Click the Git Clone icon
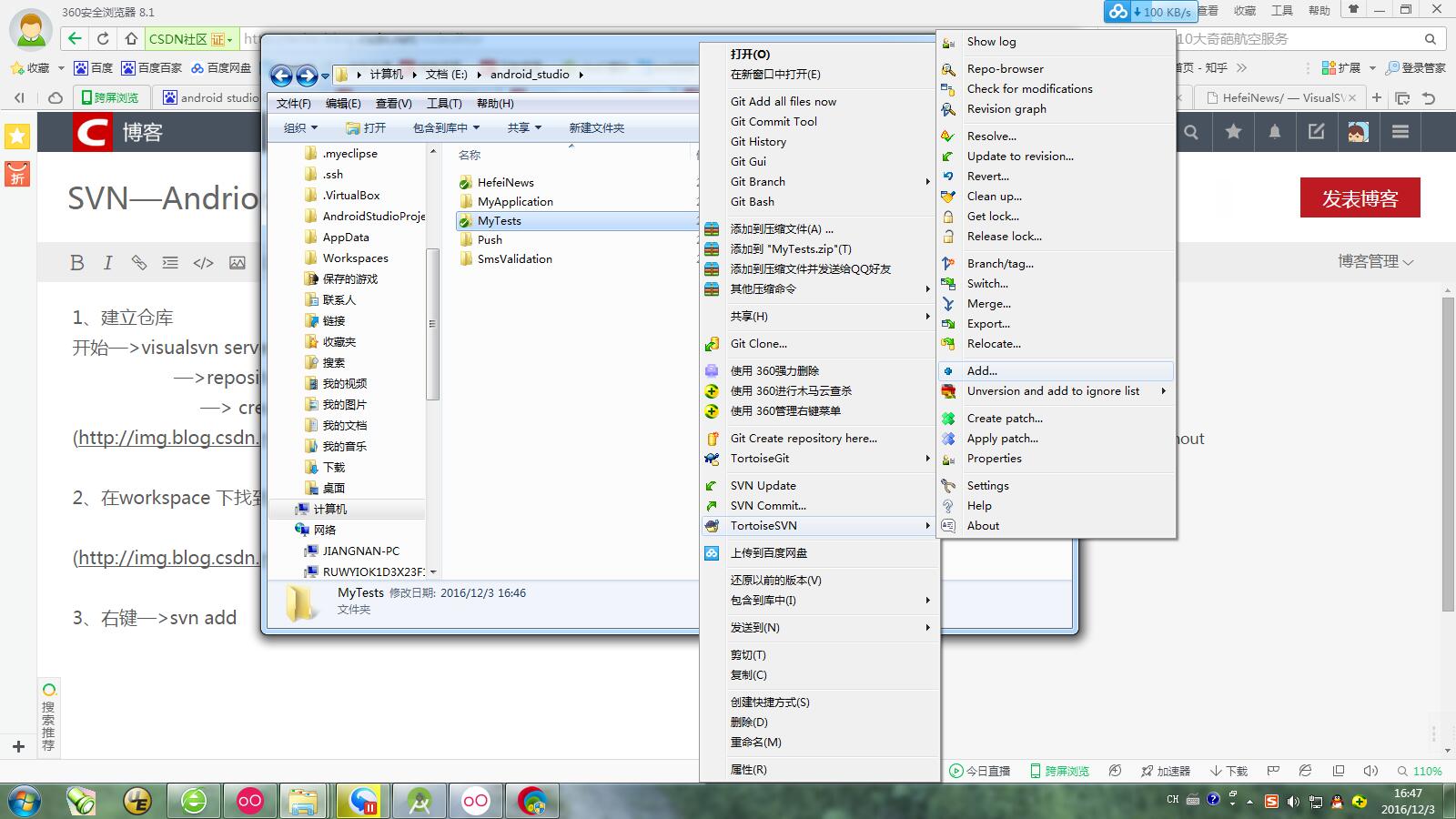Viewport: 1456px width, 819px height. pos(712,344)
